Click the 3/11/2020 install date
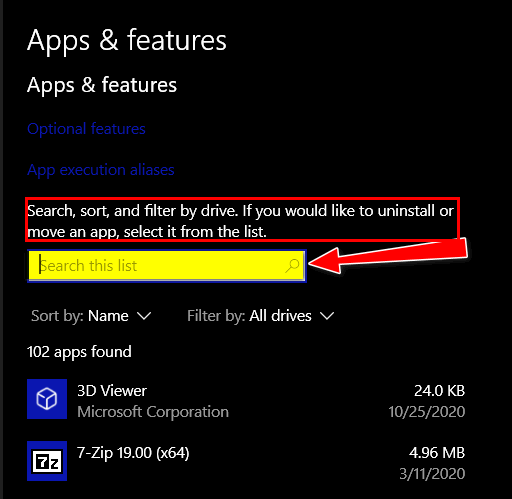The width and height of the screenshot is (512, 499). (x=432, y=474)
